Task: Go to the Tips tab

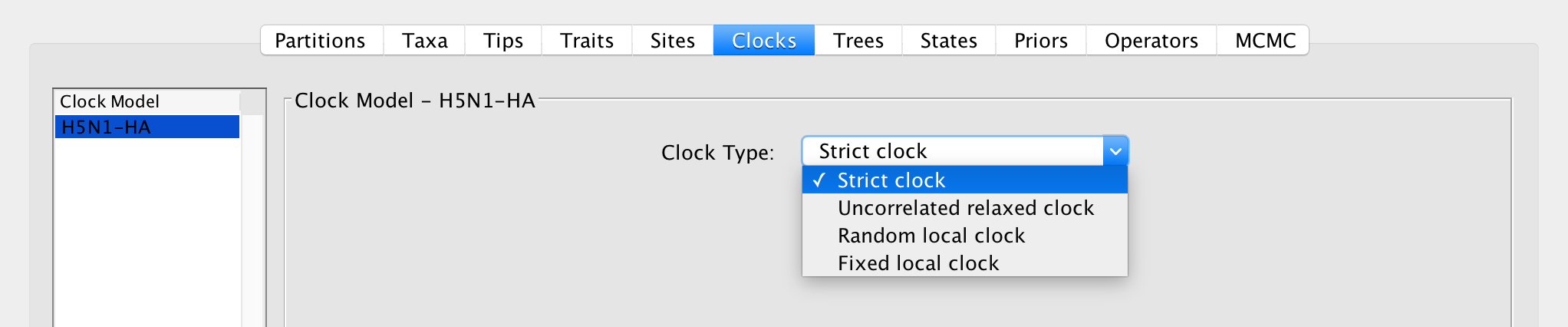Action: click(503, 41)
